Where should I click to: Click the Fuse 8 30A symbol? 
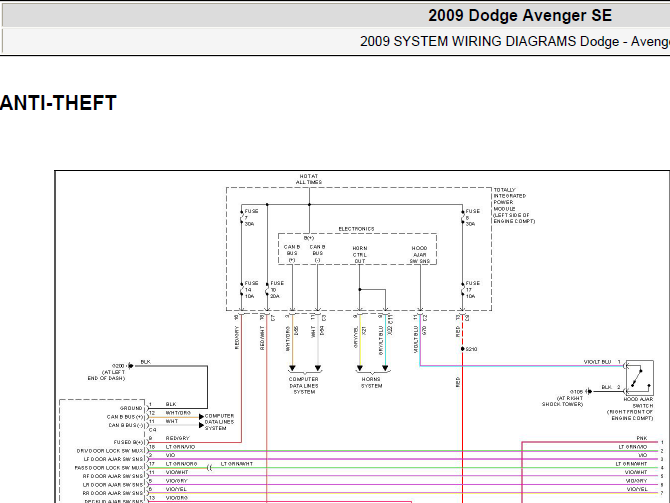pyautogui.click(x=463, y=218)
